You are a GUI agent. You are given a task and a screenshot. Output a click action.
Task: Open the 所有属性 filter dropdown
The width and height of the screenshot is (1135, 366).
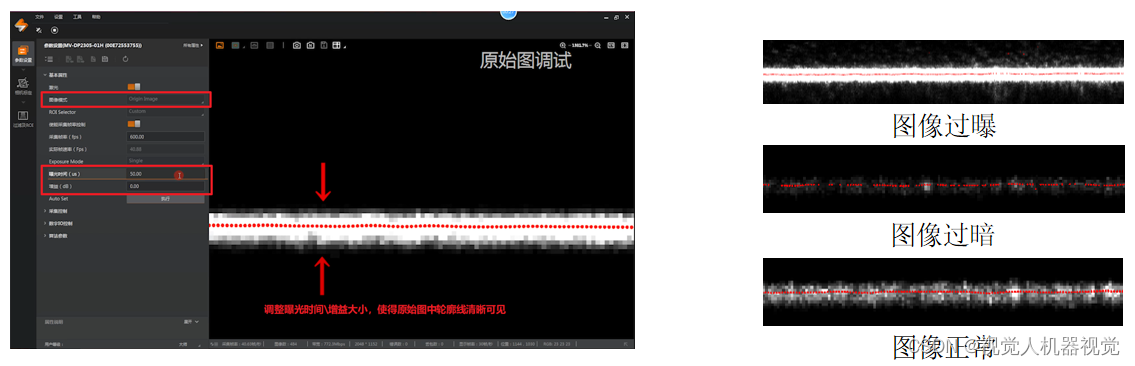193,46
